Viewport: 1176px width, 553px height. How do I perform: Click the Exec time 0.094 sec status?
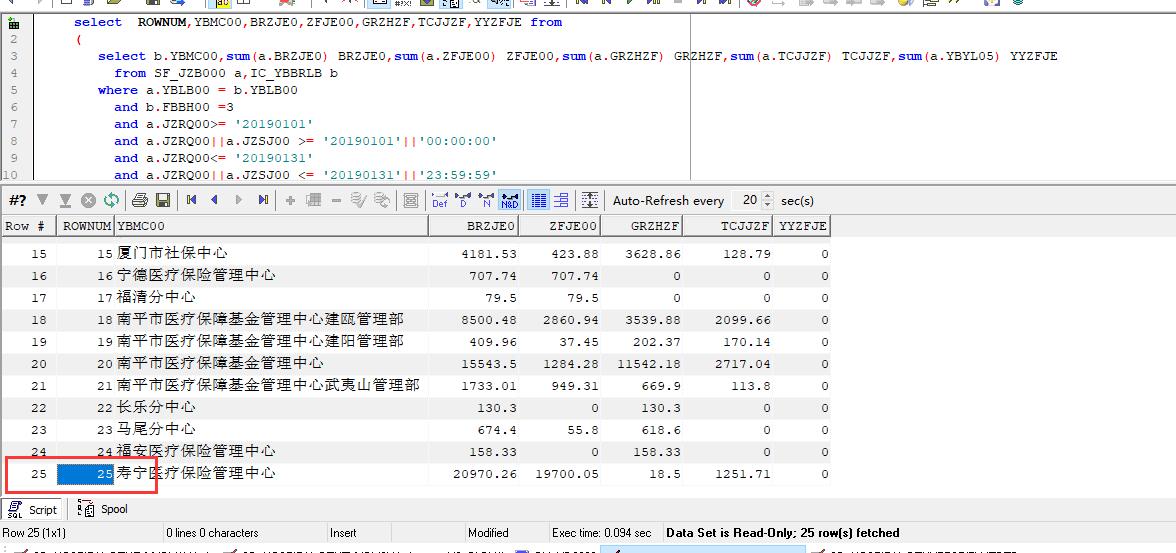[x=602, y=533]
